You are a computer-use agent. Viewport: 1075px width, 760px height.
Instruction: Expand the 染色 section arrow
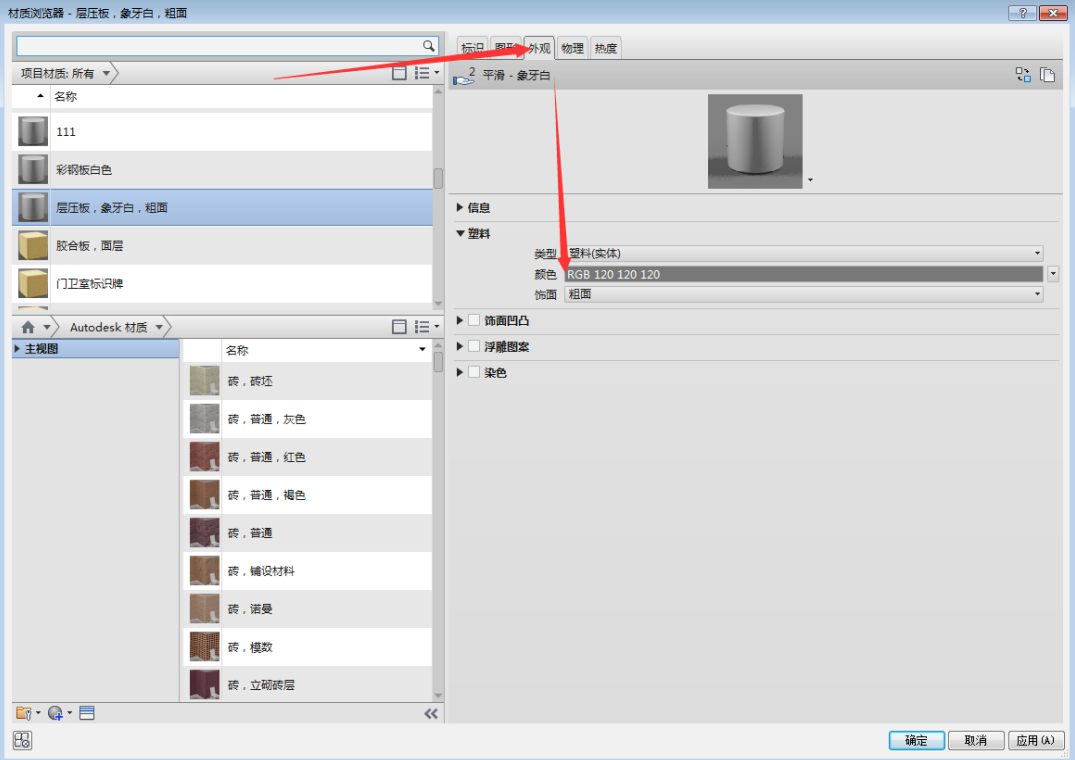point(460,372)
